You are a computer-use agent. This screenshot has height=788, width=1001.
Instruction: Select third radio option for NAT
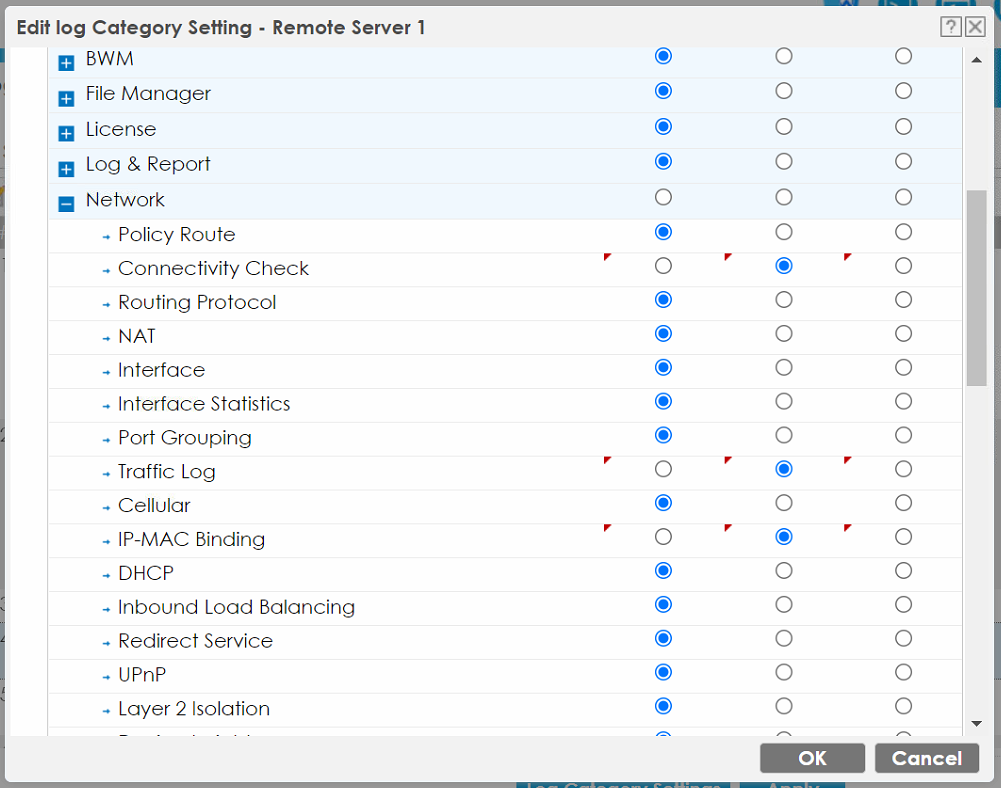903,333
